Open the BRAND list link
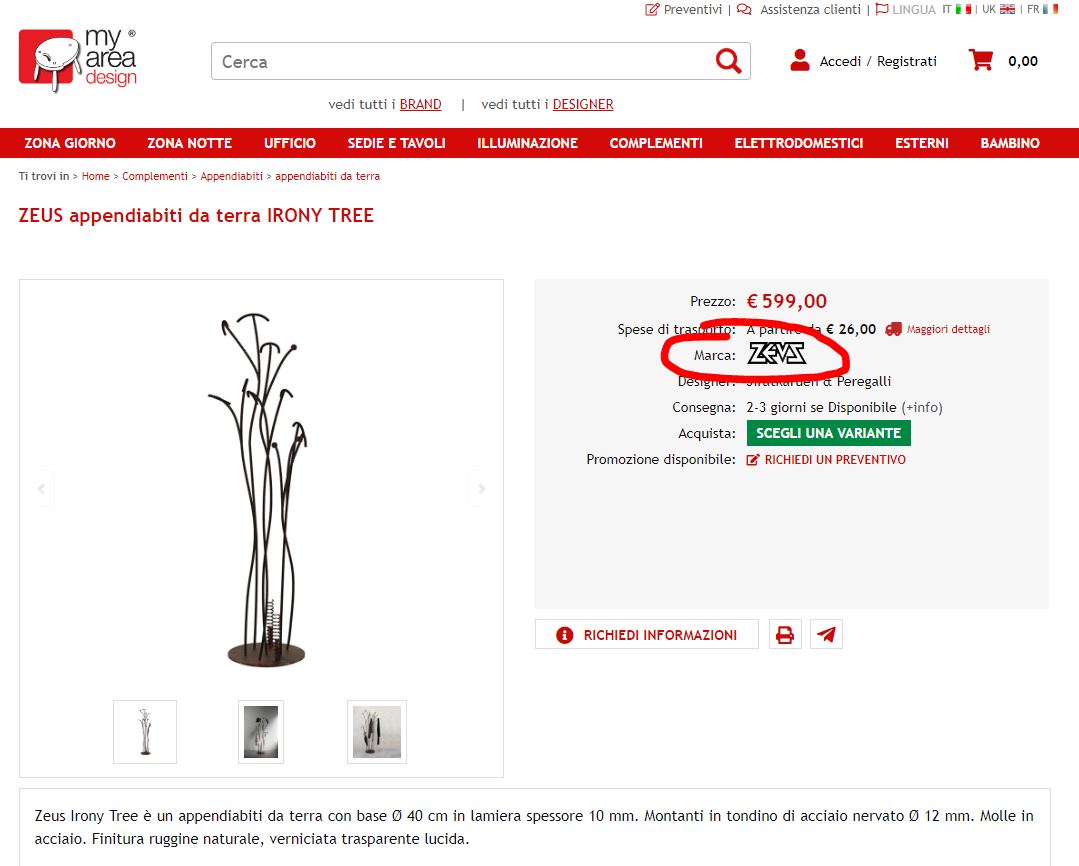The image size is (1079, 866). [x=420, y=105]
